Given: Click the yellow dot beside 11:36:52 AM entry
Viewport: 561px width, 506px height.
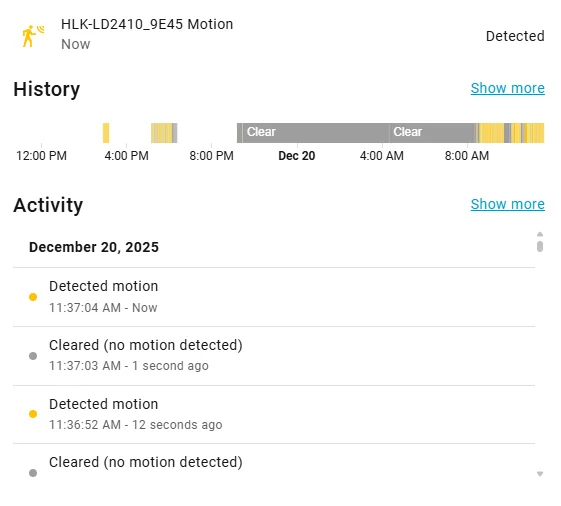Looking at the screenshot, I should click(33, 414).
